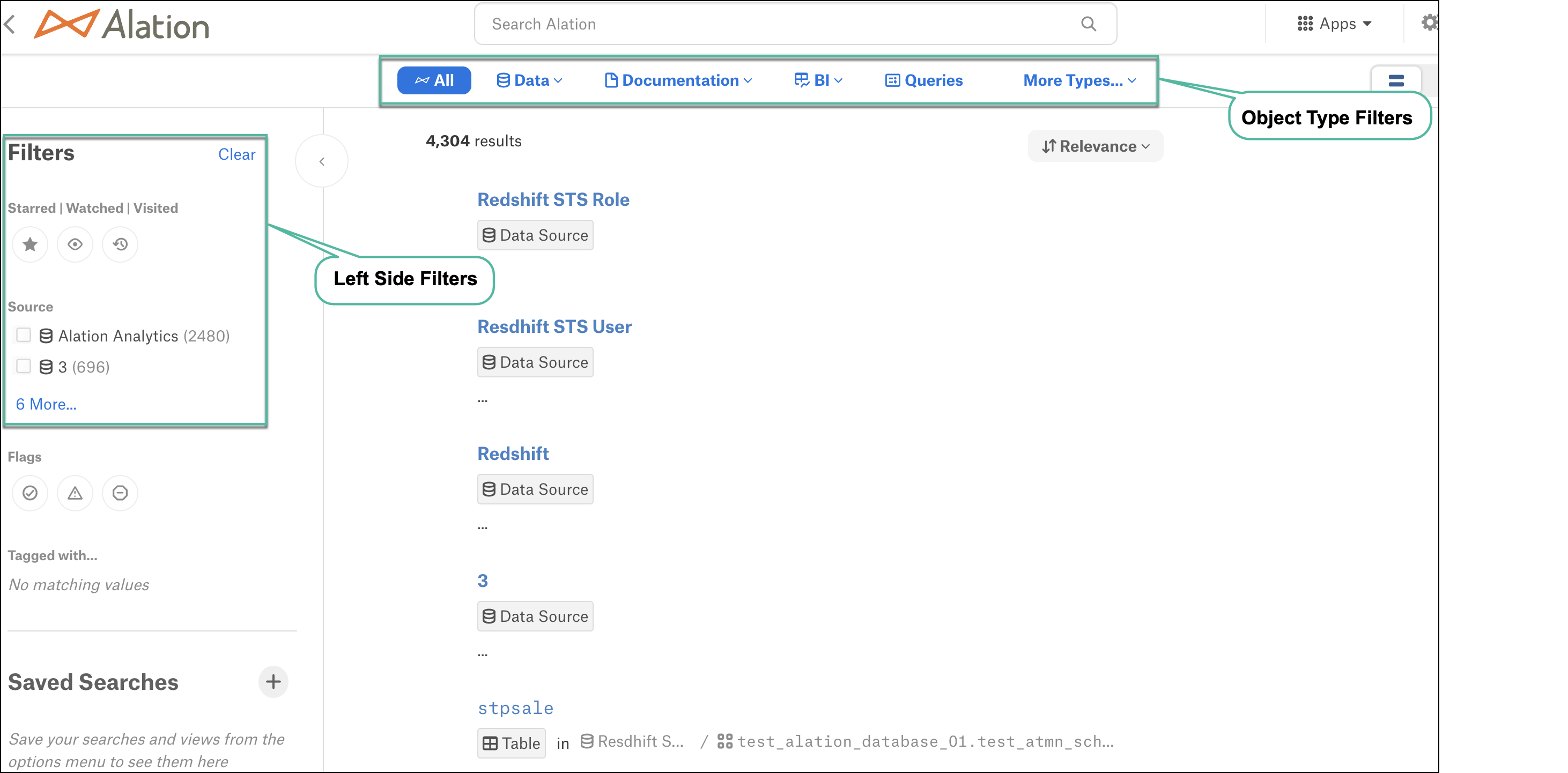Filter by Starred objects
The width and height of the screenshot is (1568, 773).
click(30, 244)
